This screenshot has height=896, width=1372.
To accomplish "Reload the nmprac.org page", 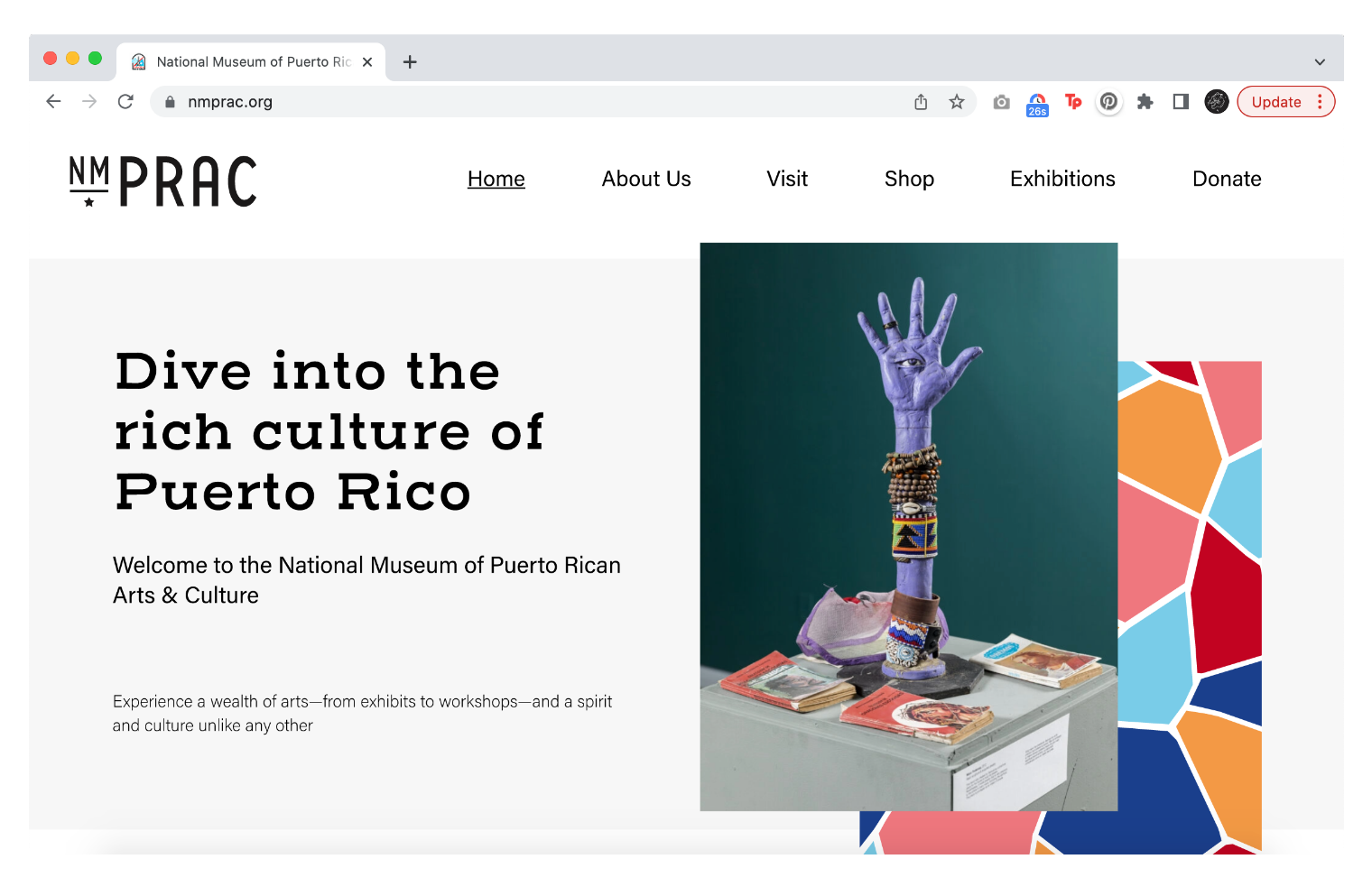I will coord(125,102).
